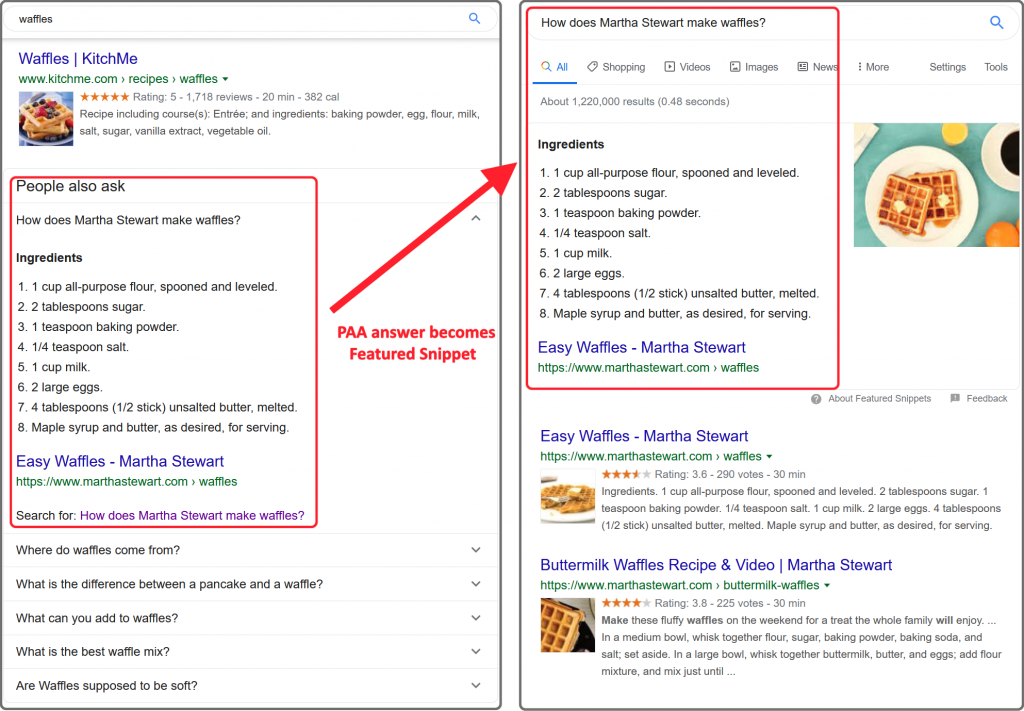Open the Buttermilk Waffles result thumbnail

click(x=568, y=625)
